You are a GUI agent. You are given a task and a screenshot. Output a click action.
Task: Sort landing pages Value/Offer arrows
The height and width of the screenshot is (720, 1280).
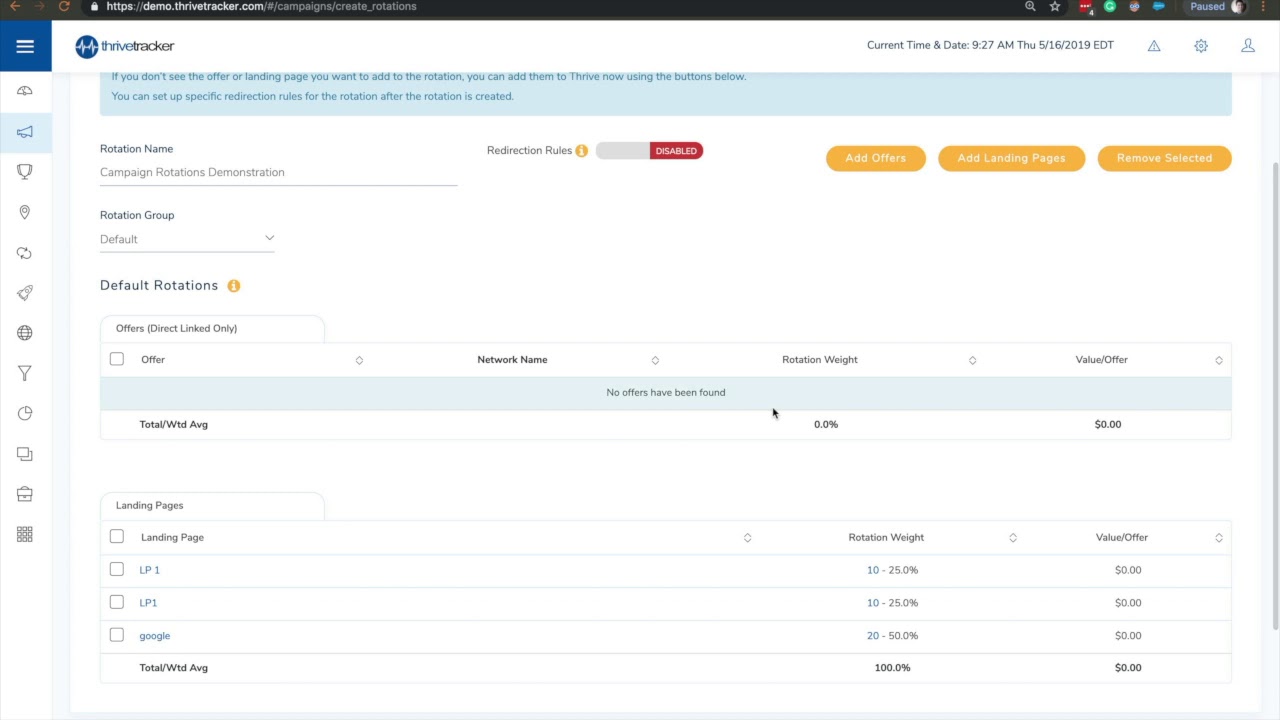pyautogui.click(x=1219, y=538)
